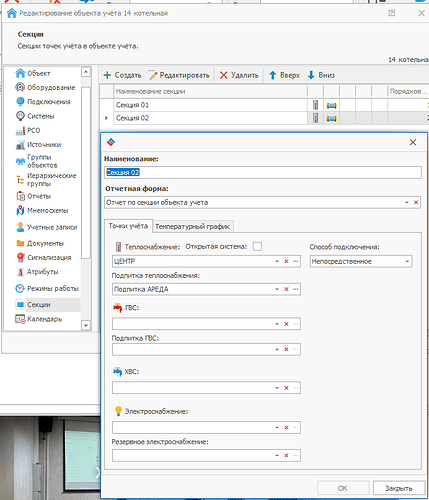The image size is (429, 500).
Task: Click the red X Удалить icon
Action: pyautogui.click(x=224, y=75)
